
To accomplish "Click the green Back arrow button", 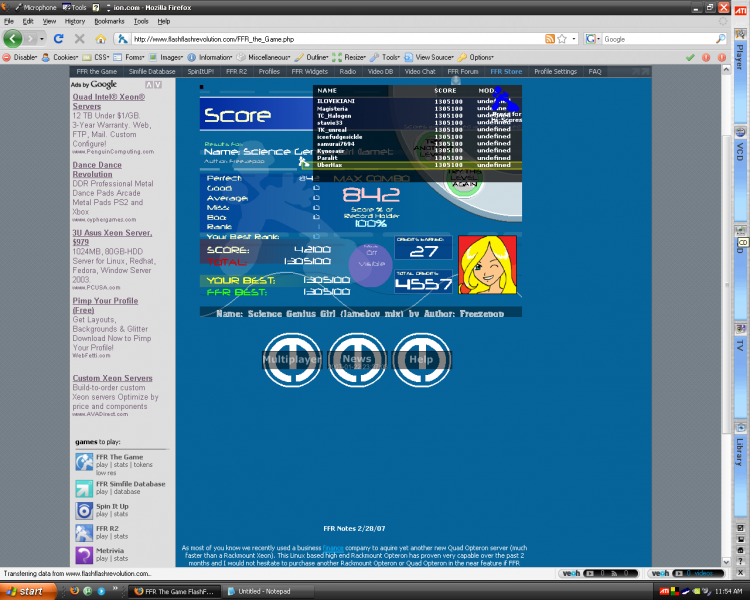I will (13, 38).
